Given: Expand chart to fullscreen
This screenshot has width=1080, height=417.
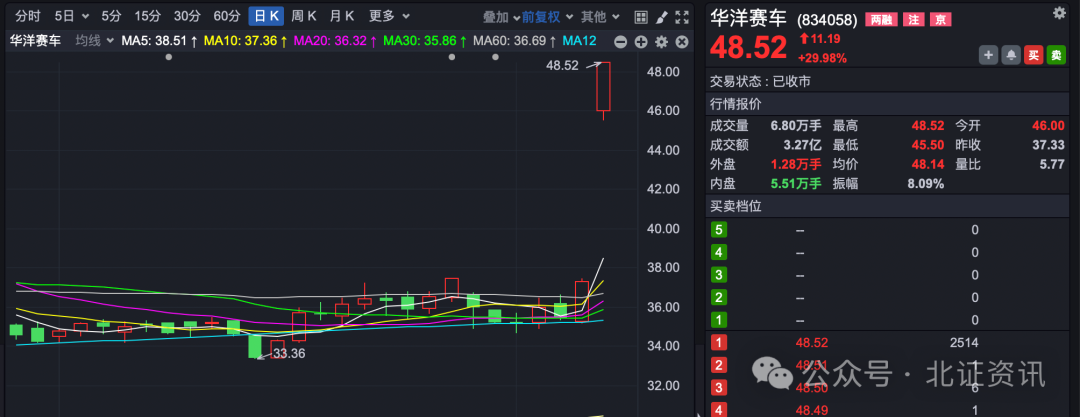Looking at the screenshot, I should tap(682, 17).
